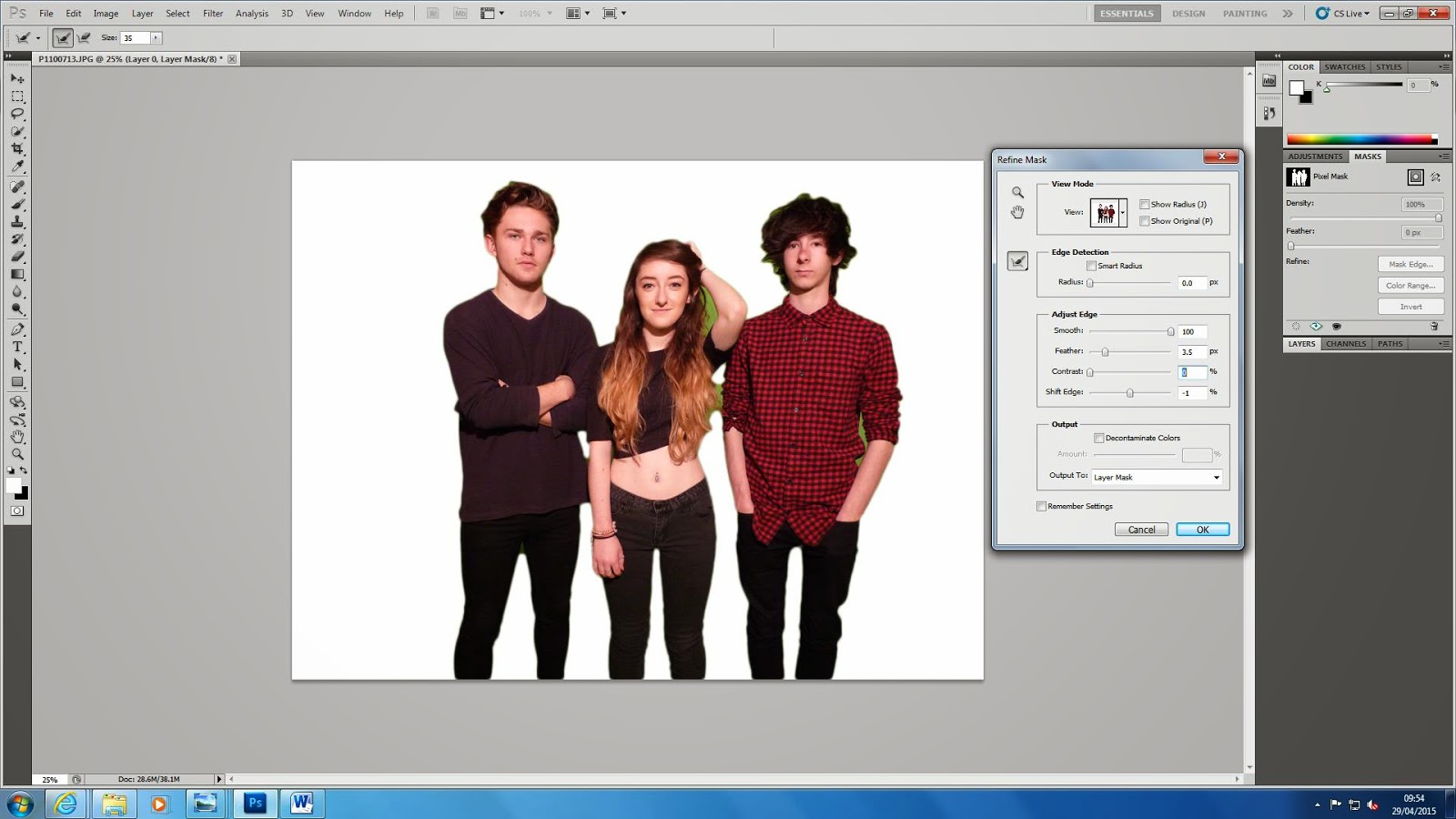Enable the Smart Radius checkbox
This screenshot has width=1456, height=819.
pyautogui.click(x=1091, y=266)
